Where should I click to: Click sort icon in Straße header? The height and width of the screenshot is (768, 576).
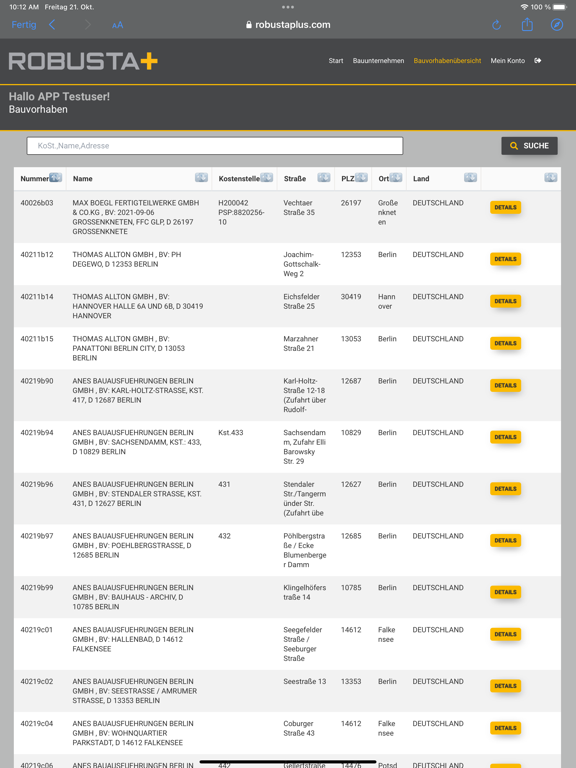pos(324,177)
